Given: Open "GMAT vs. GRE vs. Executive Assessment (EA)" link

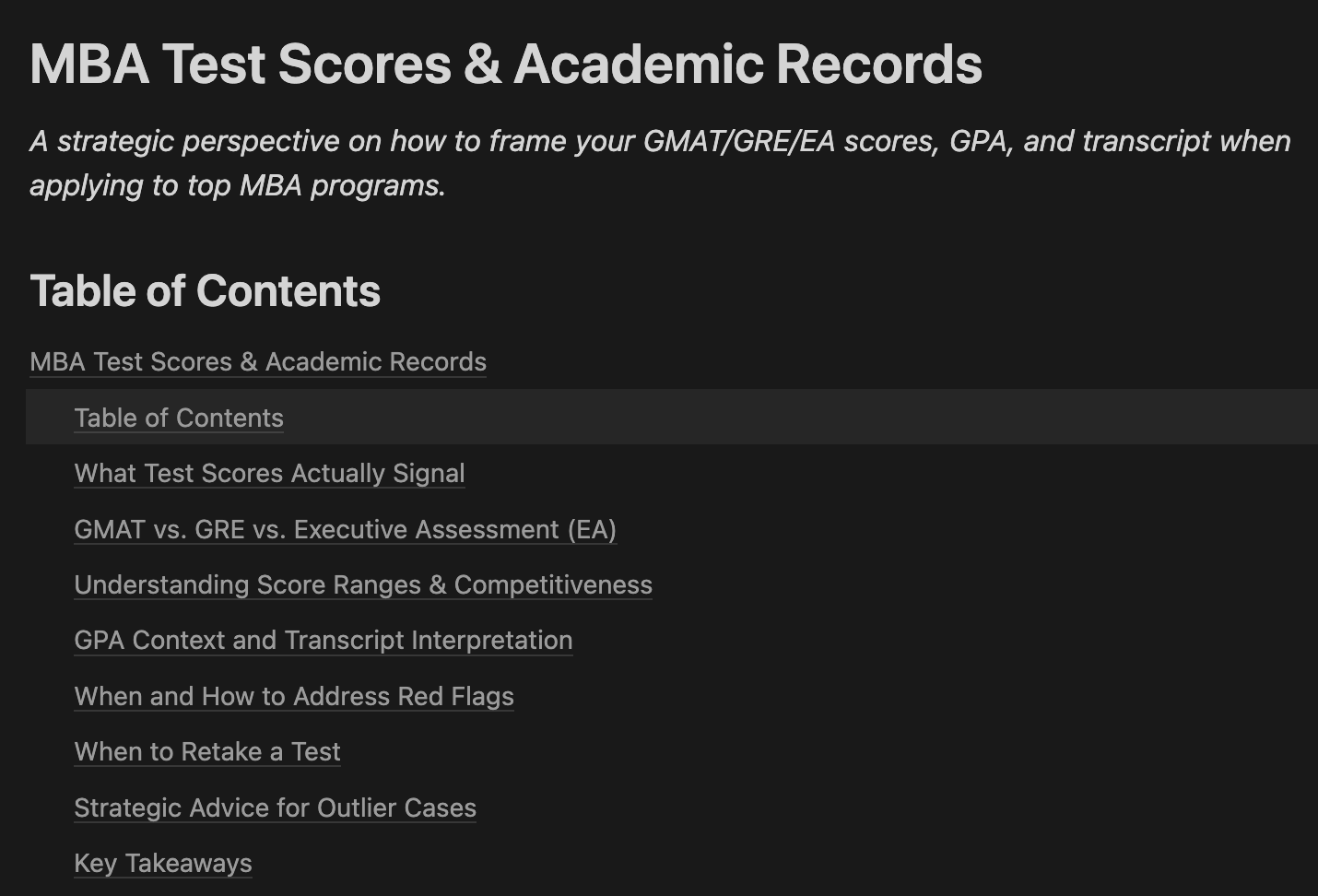Looking at the screenshot, I should (345, 529).
